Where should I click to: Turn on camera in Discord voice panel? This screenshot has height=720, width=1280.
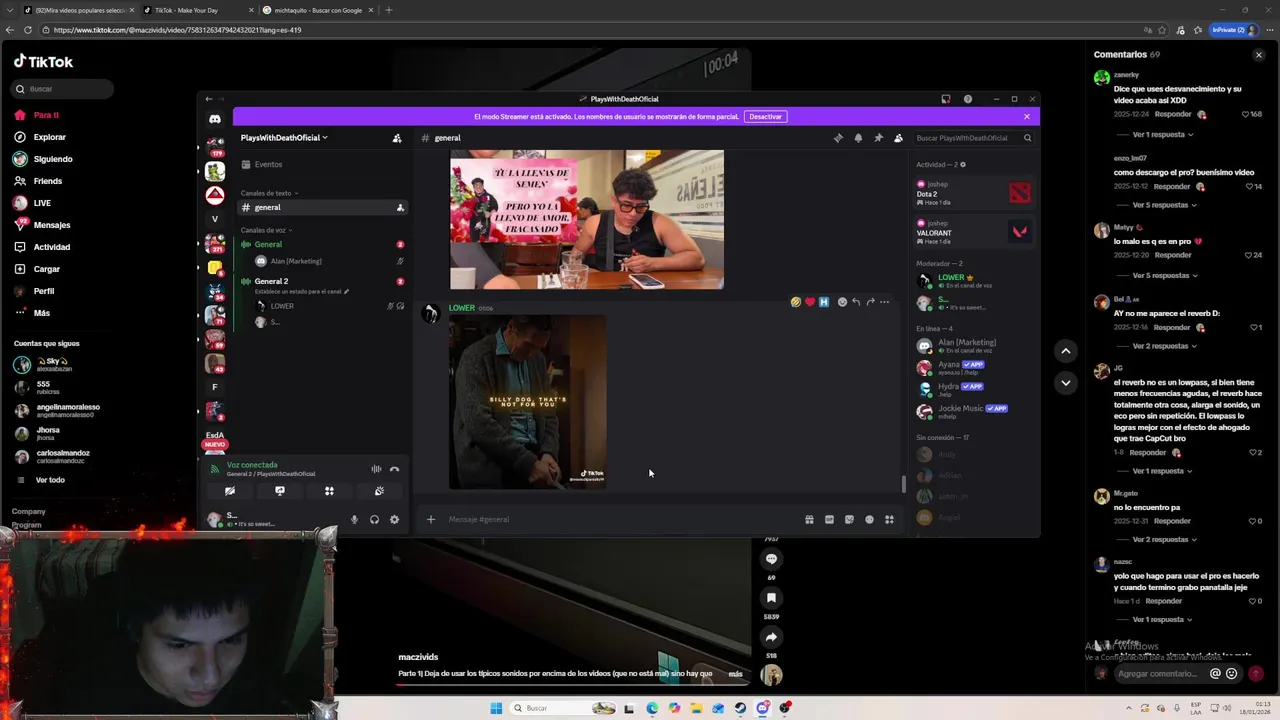230,491
